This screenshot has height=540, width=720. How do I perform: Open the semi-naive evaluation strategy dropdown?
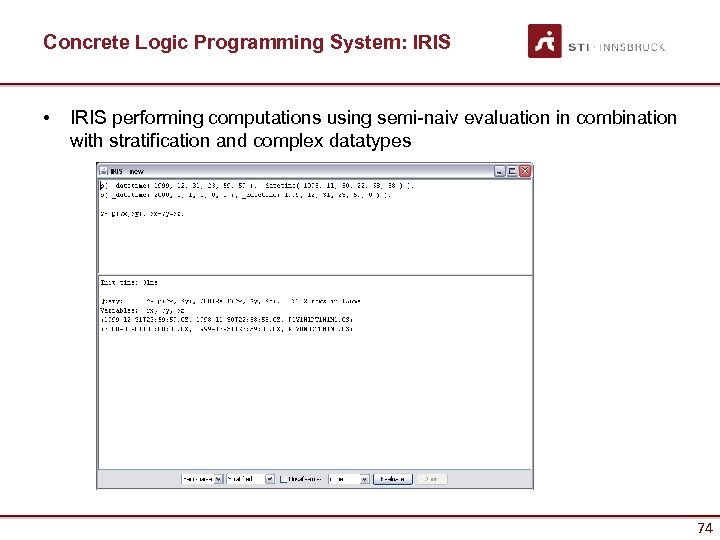202,479
